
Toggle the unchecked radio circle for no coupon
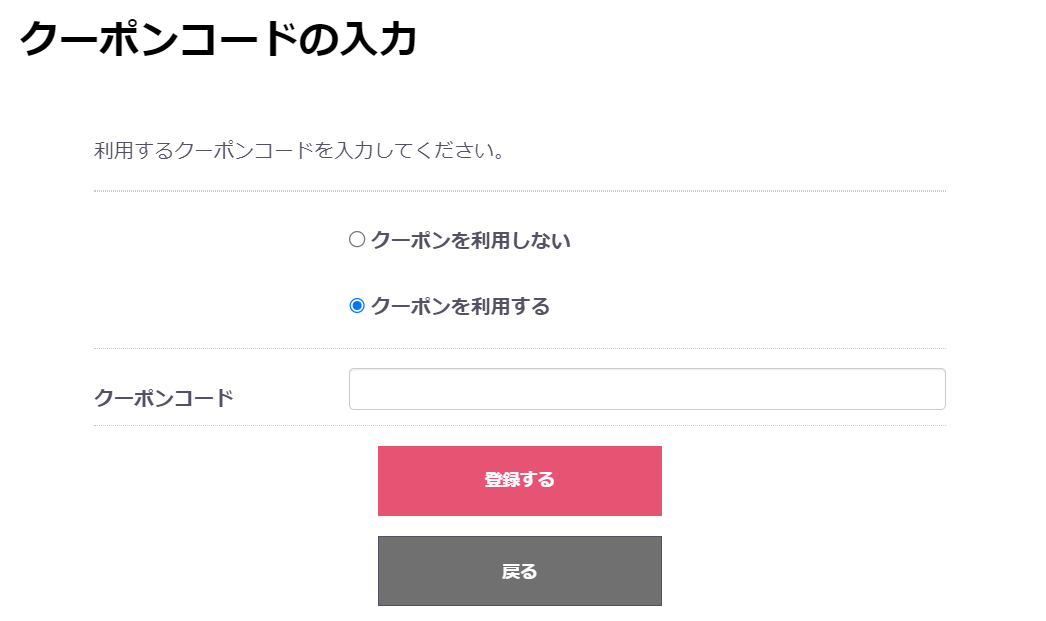coord(357,240)
